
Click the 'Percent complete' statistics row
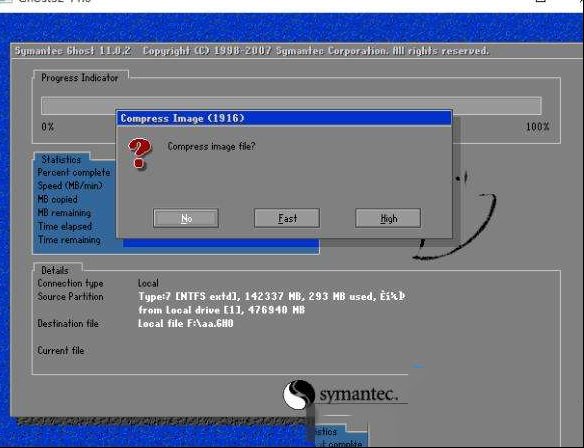74,172
